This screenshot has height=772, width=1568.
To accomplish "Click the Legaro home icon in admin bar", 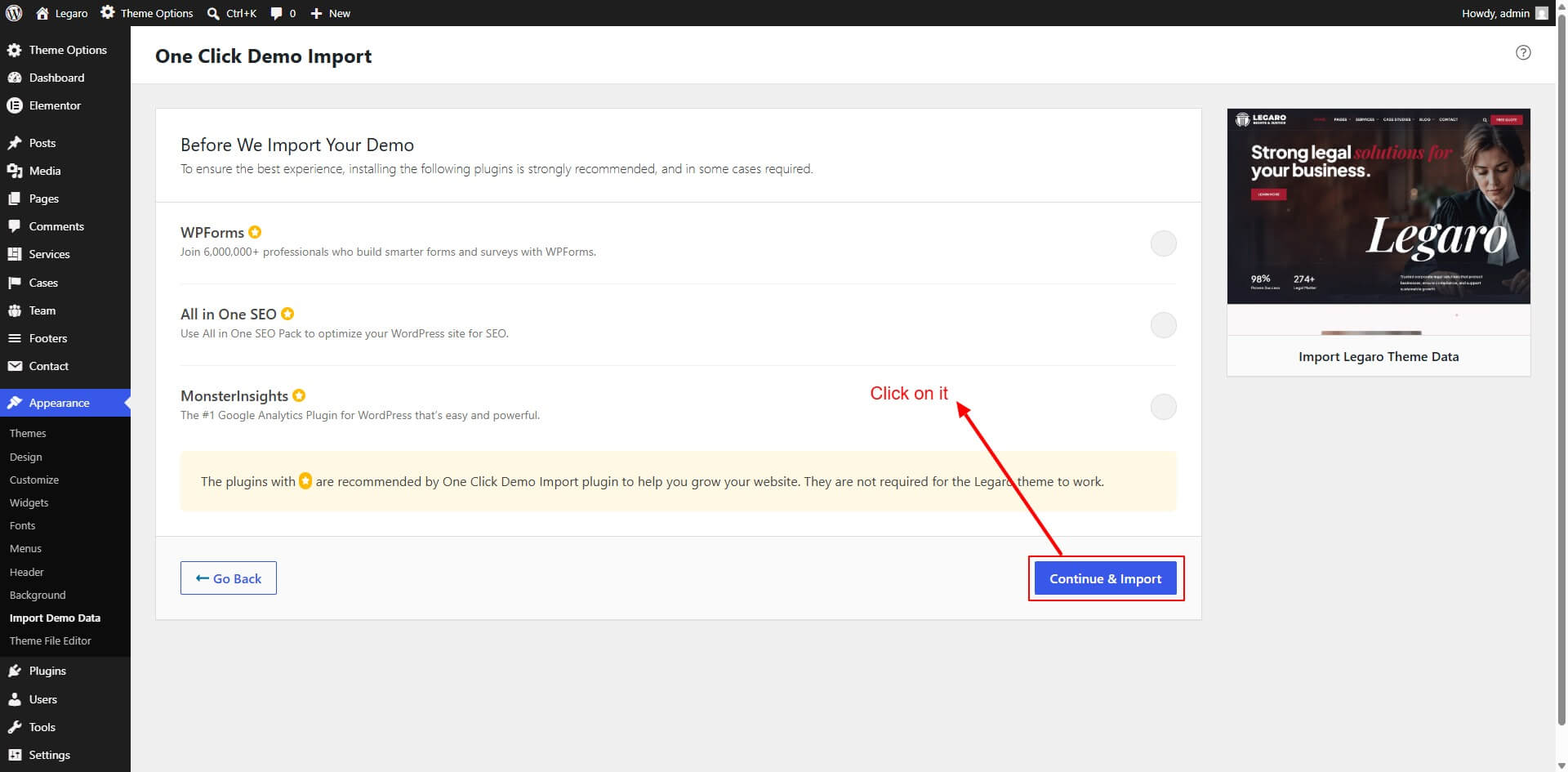I will click(42, 13).
